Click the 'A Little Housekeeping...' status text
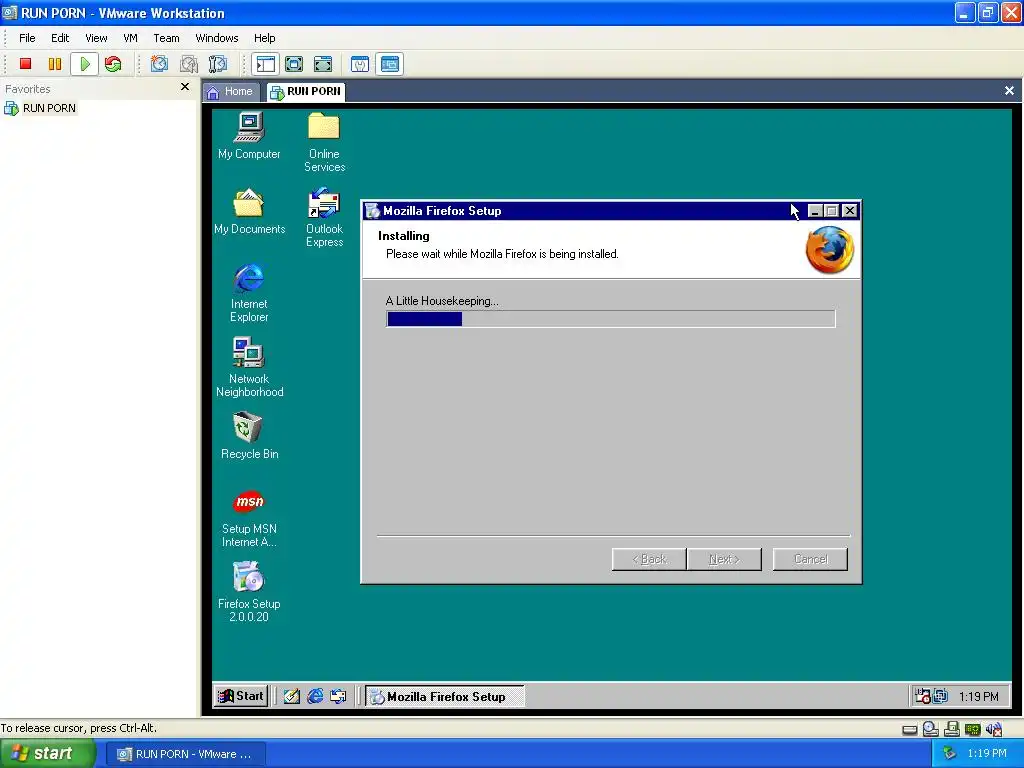Image resolution: width=1024 pixels, height=768 pixels. point(442,301)
